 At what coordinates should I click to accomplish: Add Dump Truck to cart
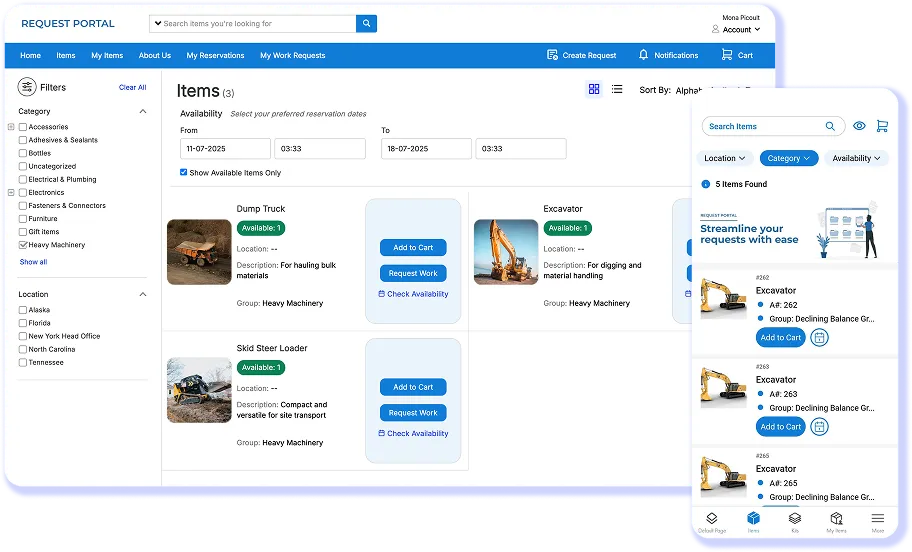tap(413, 247)
